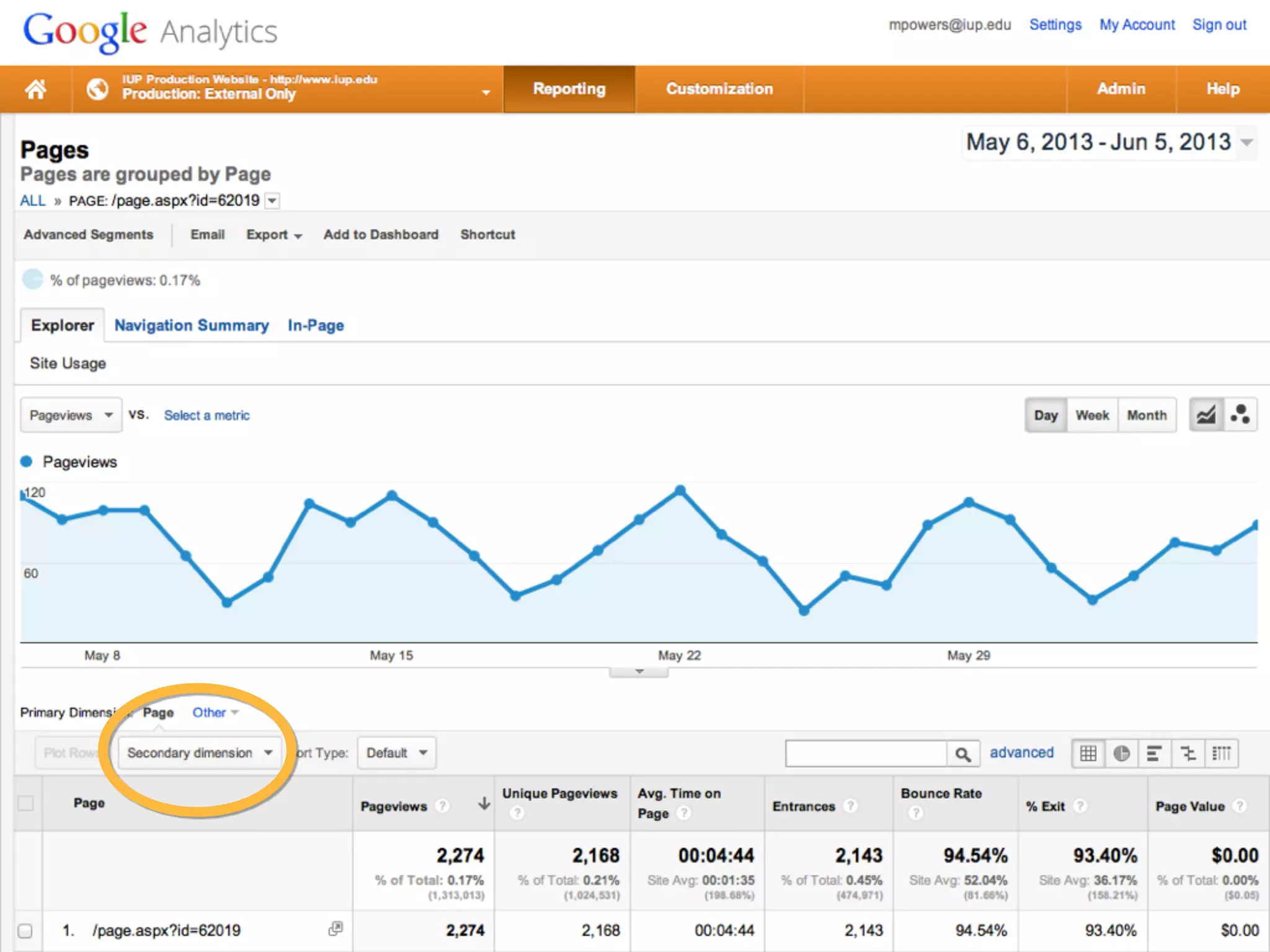Switch to motion chart icon
The width and height of the screenshot is (1270, 952).
pos(1240,415)
